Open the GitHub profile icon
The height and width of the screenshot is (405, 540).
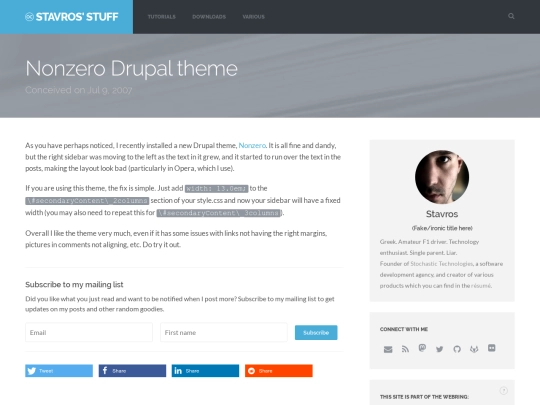tap(457, 349)
